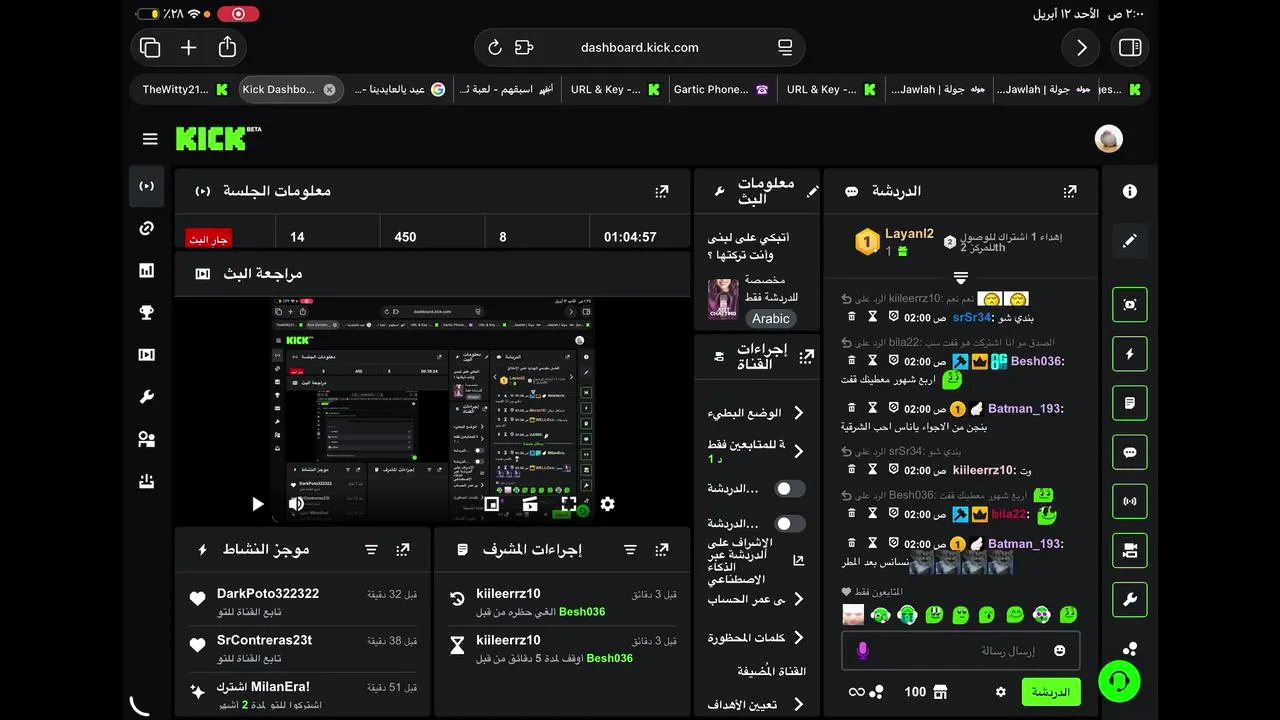Open a new browser tab with plus
Image resolution: width=1280 pixels, height=720 pixels.
pyautogui.click(x=188, y=47)
